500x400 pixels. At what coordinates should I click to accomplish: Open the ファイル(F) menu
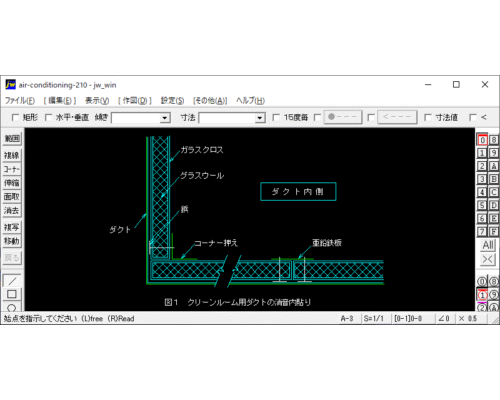click(x=20, y=100)
